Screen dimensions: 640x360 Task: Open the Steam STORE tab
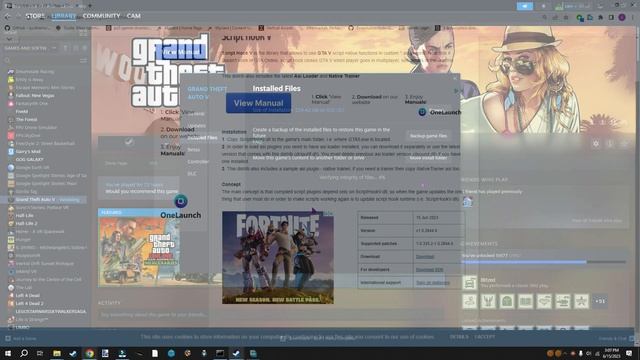(35, 16)
